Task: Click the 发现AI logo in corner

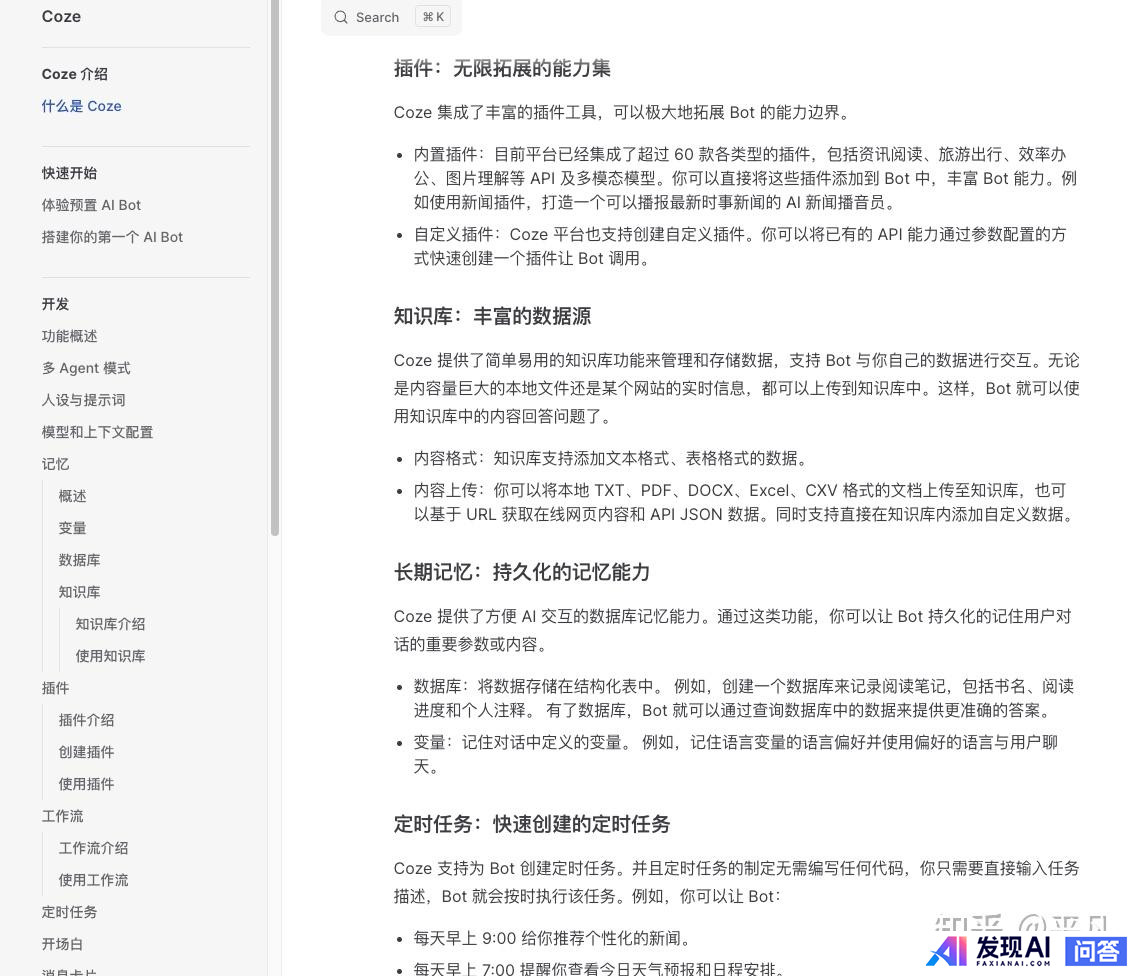Action: point(990,950)
